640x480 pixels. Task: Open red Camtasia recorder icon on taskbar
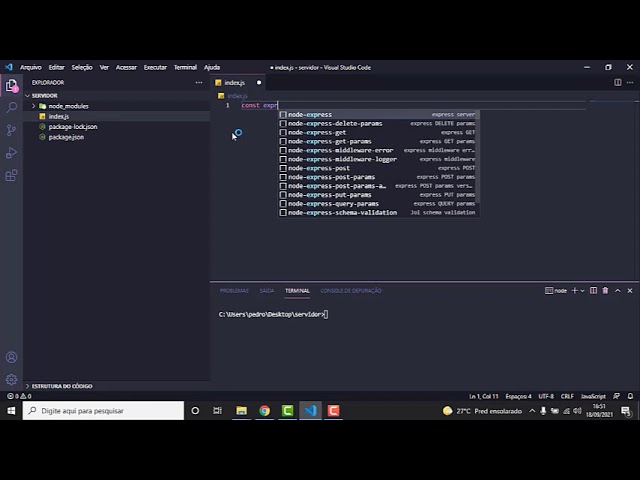(x=333, y=411)
